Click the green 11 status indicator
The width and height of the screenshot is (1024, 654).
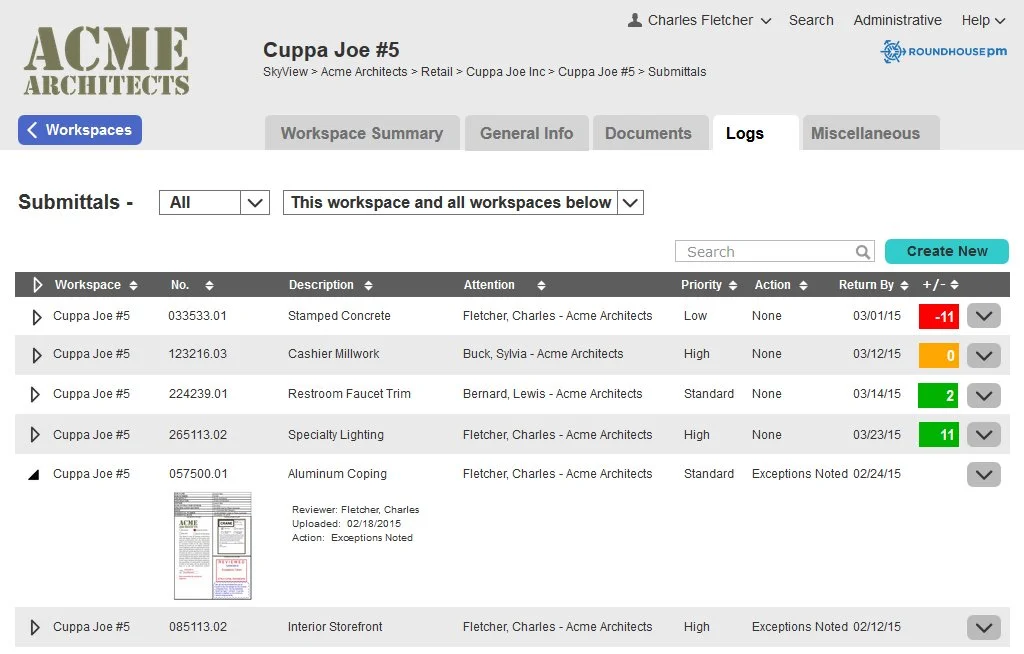point(938,434)
